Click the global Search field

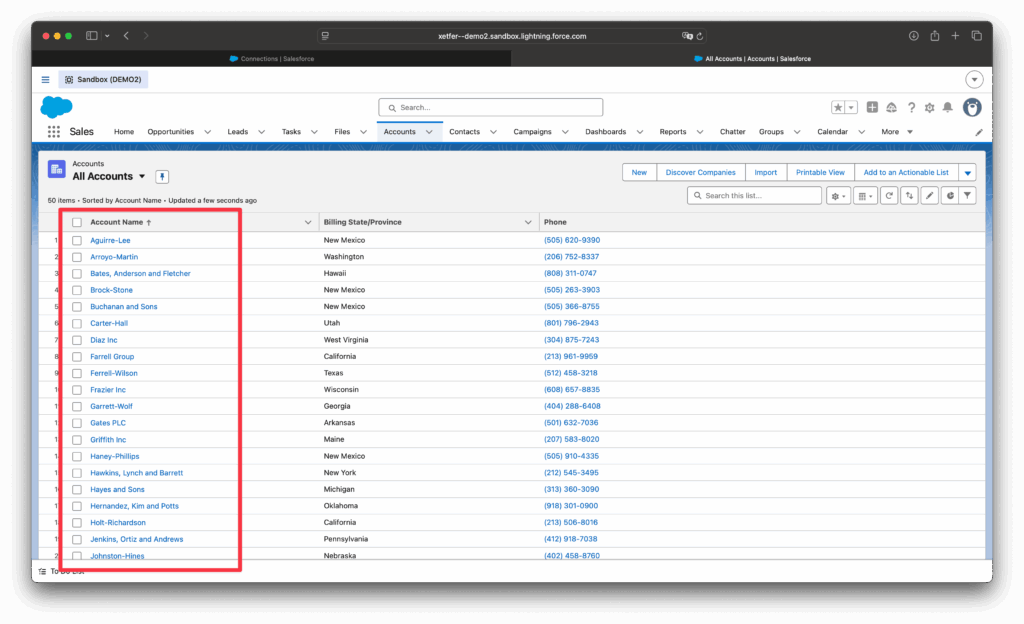(x=490, y=108)
